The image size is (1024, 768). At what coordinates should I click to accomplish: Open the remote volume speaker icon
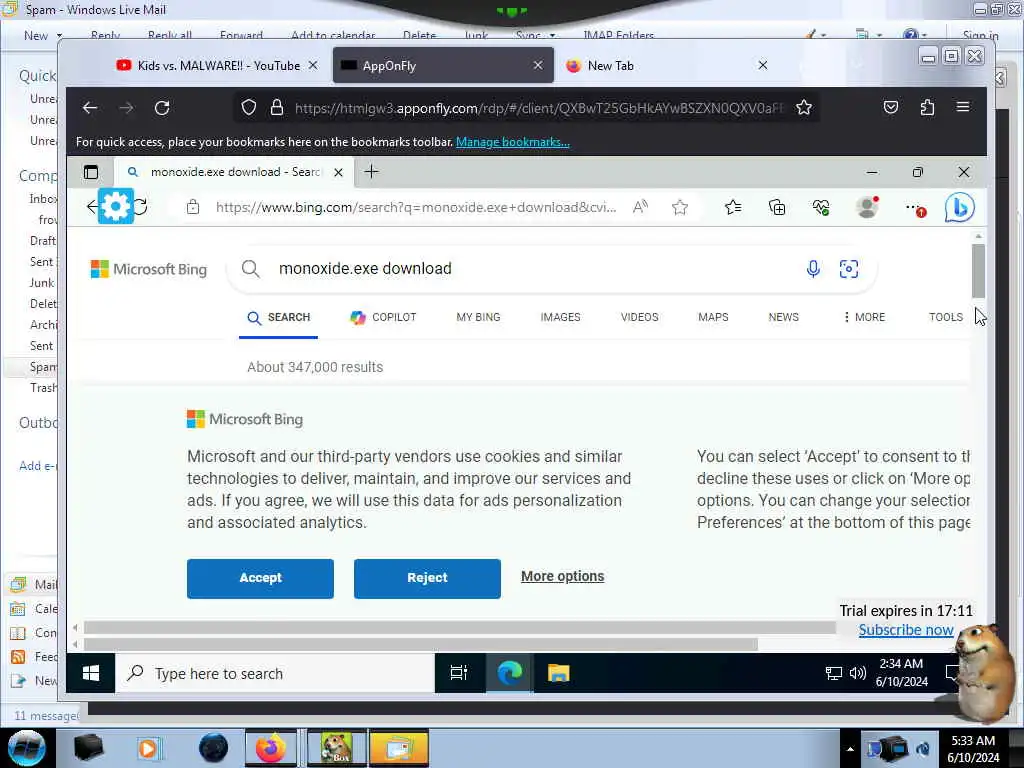click(857, 673)
